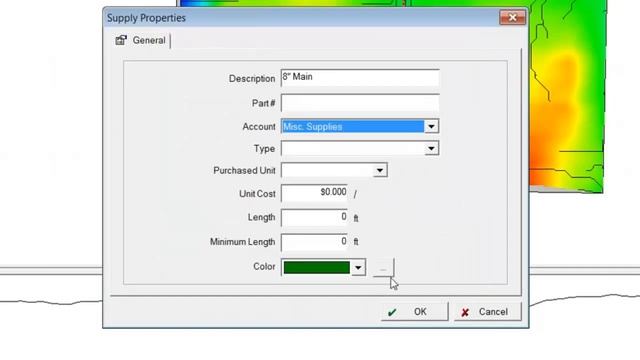Click the Unit Cost label
Viewport: 640px width, 360px height.
click(257, 194)
